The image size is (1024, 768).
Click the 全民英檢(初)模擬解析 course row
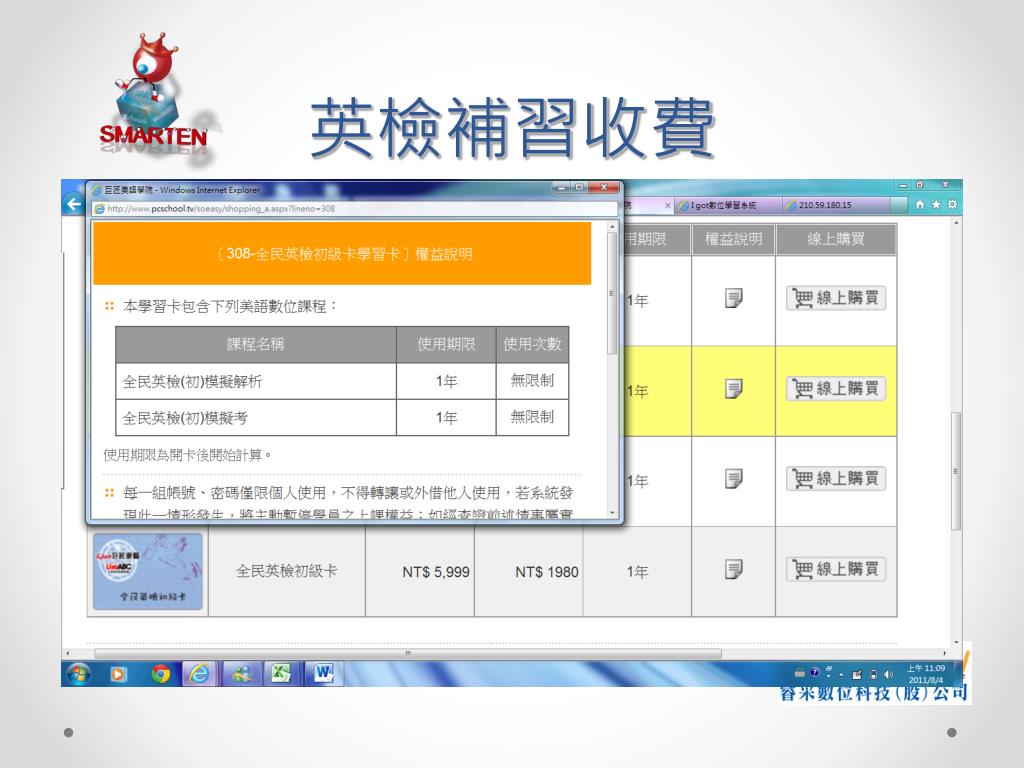pyautogui.click(x=342, y=381)
